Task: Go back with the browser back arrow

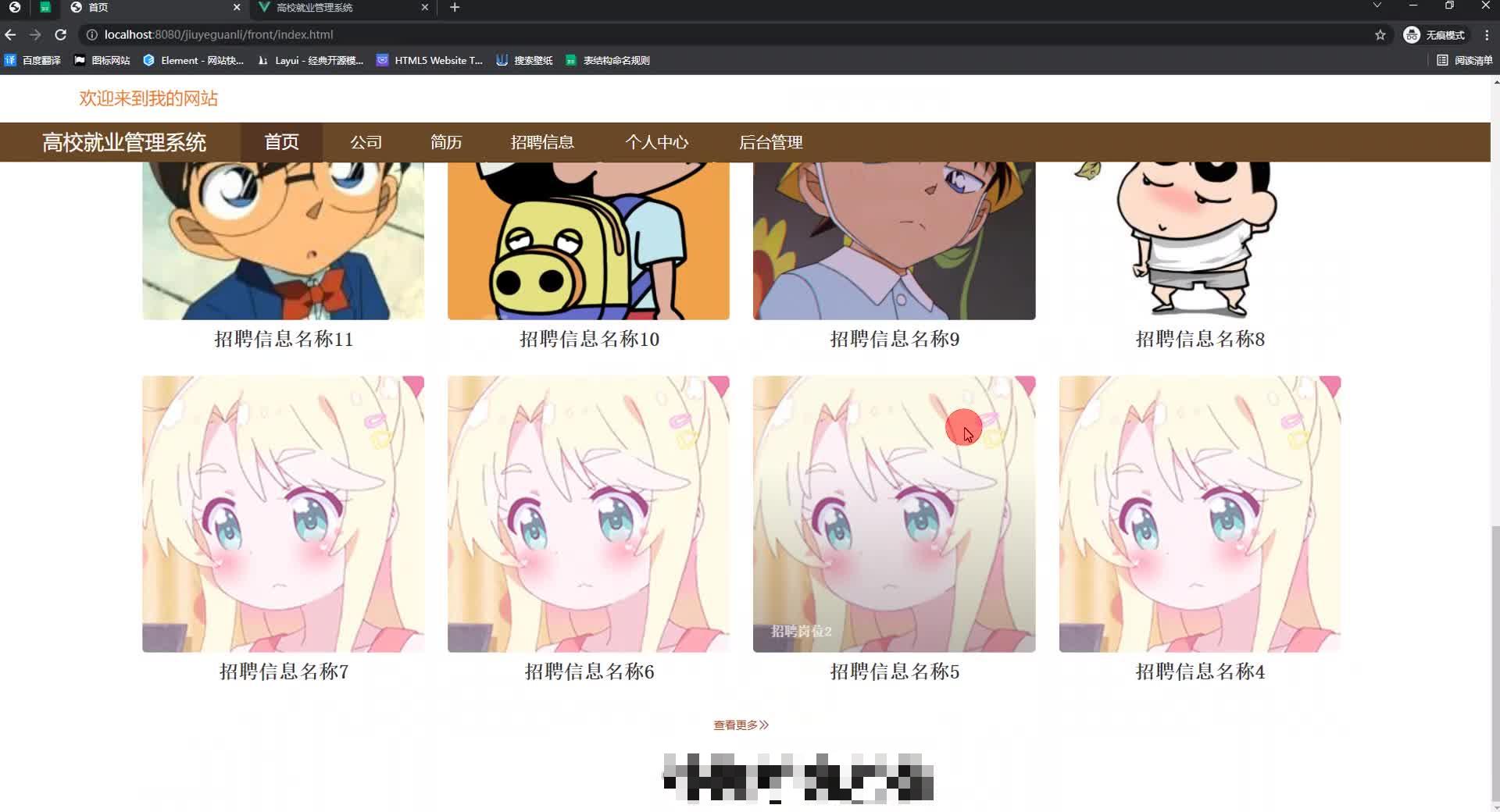Action: coord(10,34)
